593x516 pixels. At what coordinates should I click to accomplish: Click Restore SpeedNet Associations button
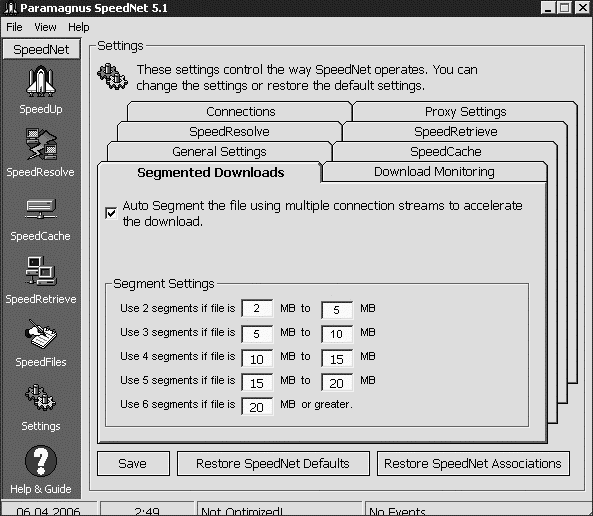473,463
